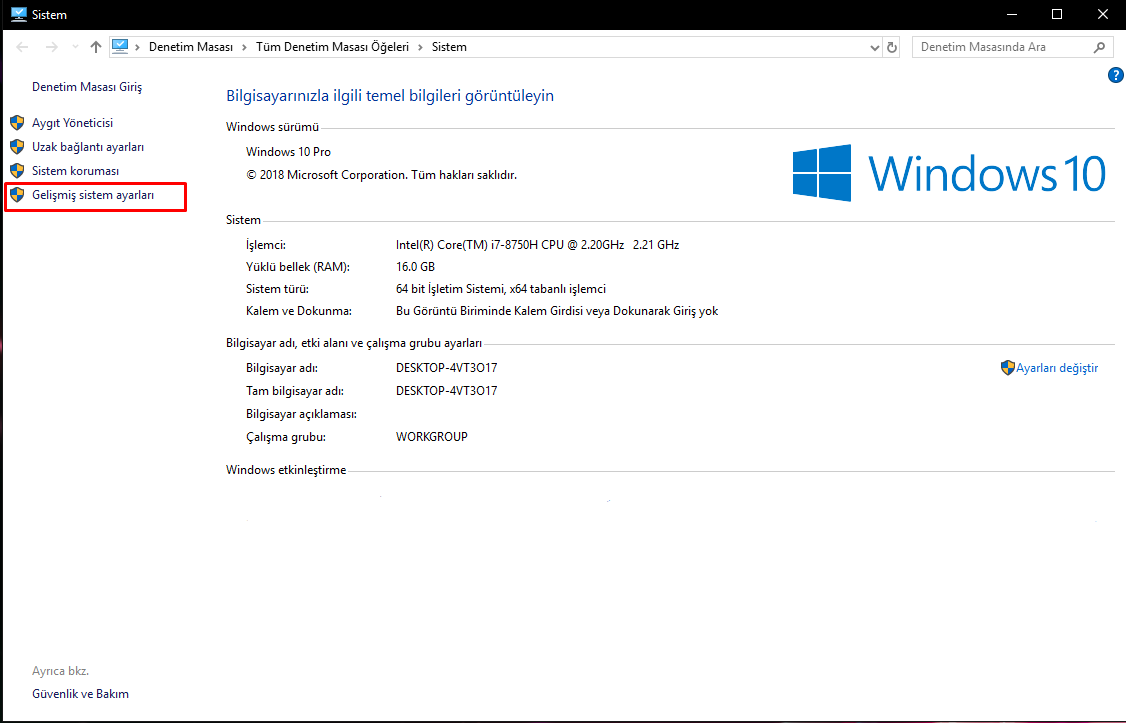Minimize the Sistem window
This screenshot has width=1126, height=723.
click(1012, 14)
